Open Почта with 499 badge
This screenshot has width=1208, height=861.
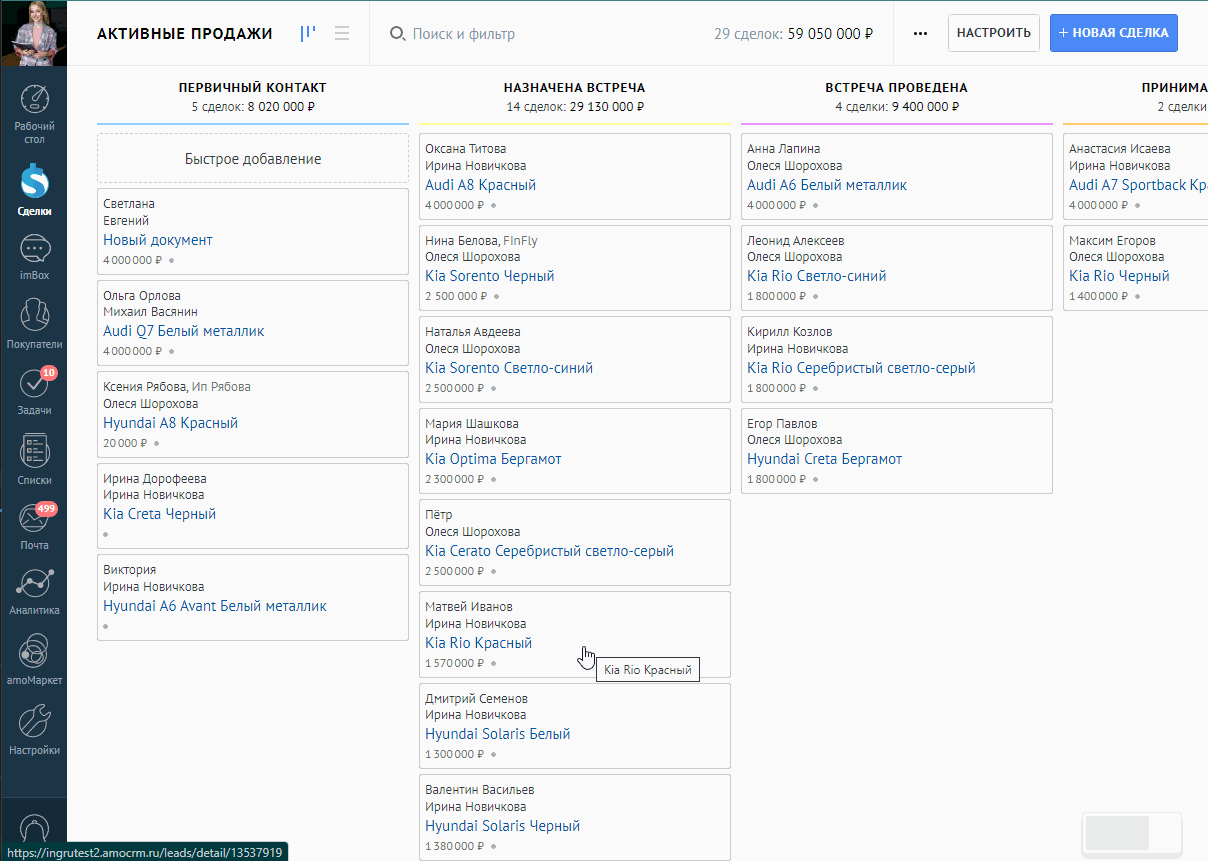pyautogui.click(x=35, y=526)
